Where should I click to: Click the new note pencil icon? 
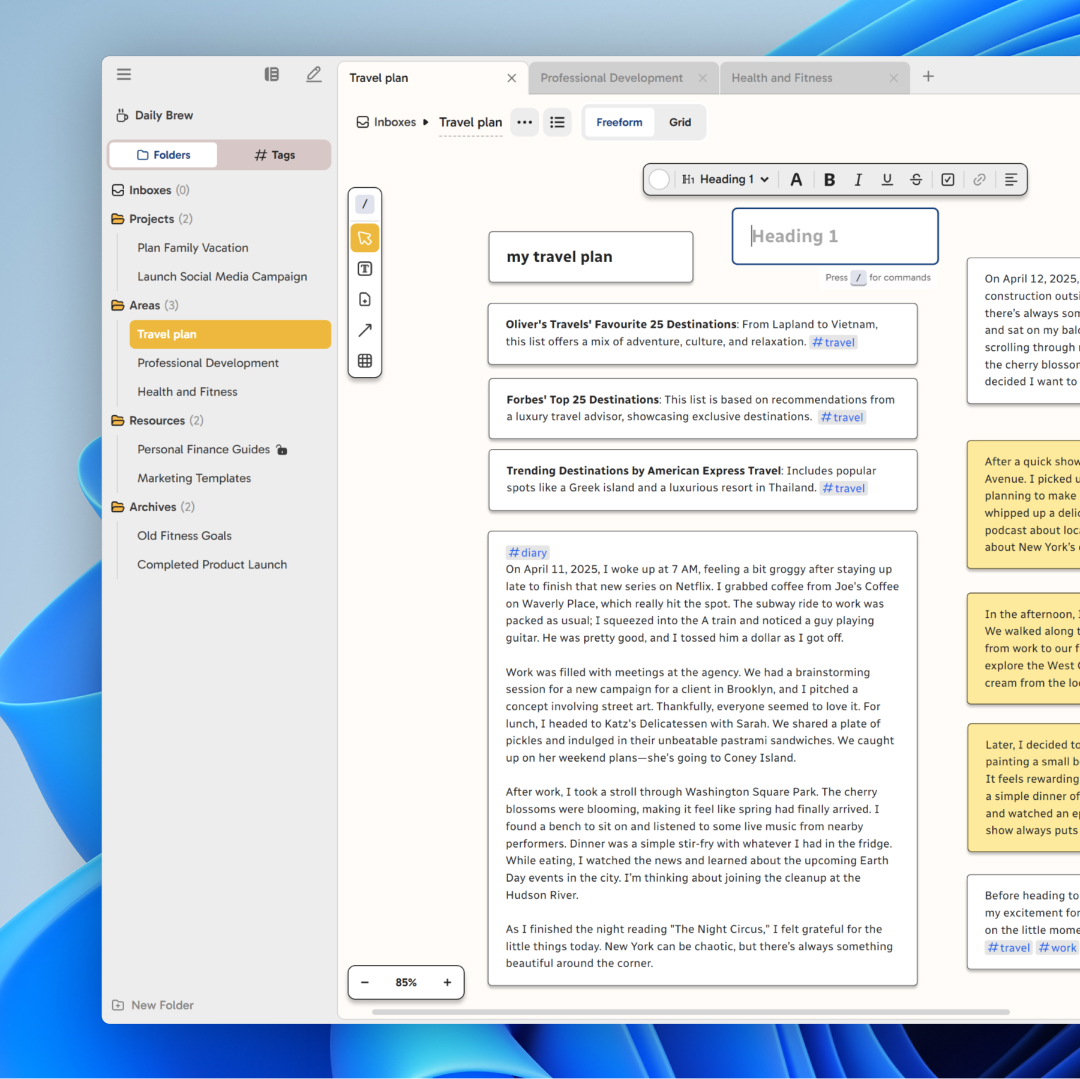click(314, 74)
